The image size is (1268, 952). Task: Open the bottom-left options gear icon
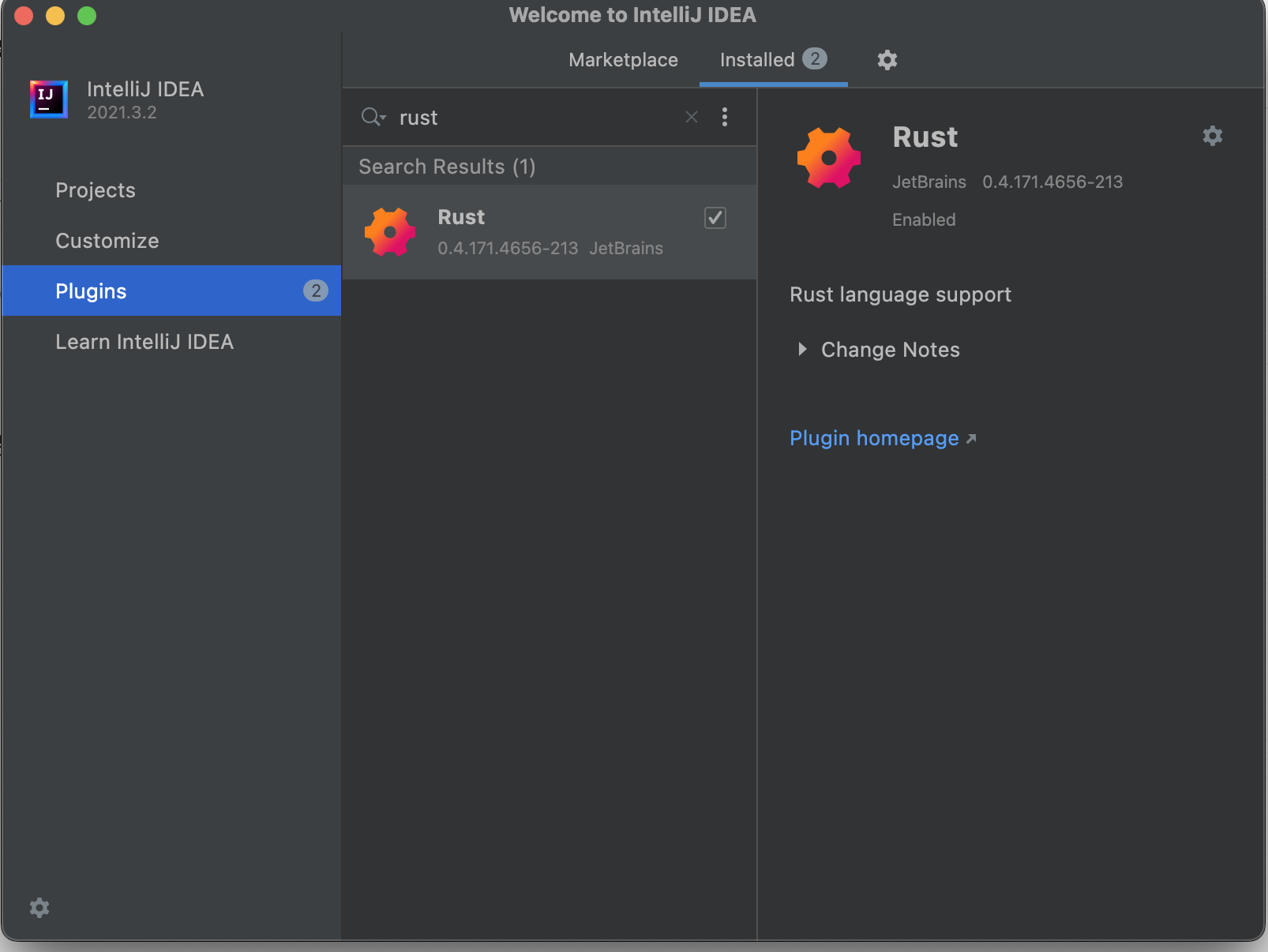point(39,908)
